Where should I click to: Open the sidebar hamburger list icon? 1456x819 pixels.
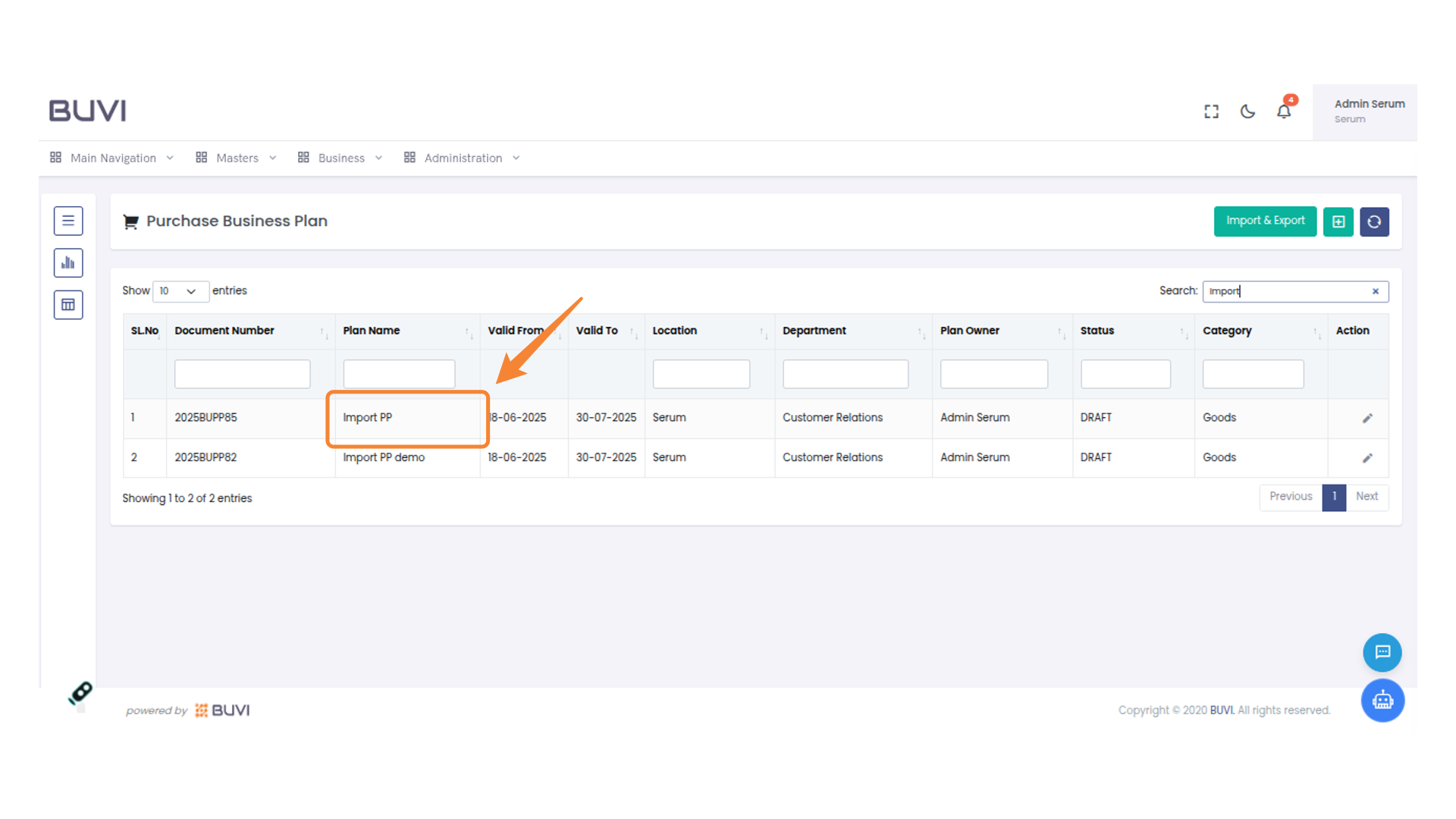click(x=68, y=221)
